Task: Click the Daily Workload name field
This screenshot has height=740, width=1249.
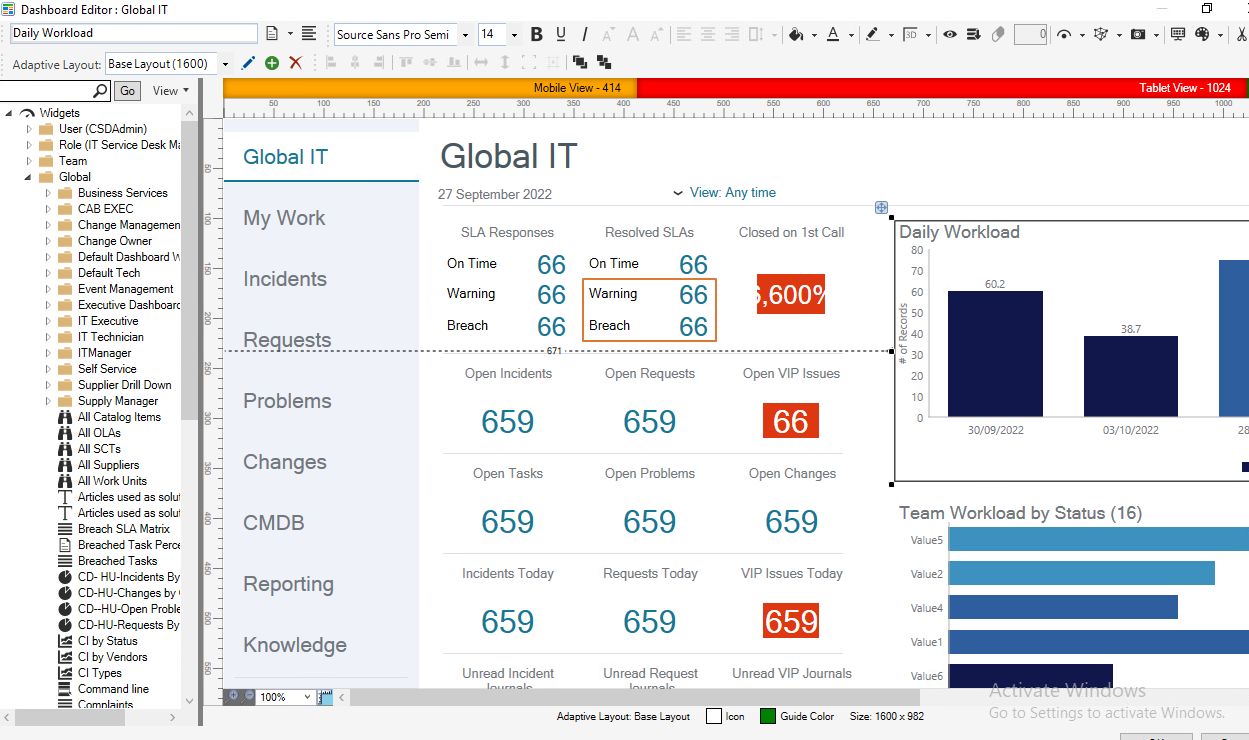Action: click(134, 33)
